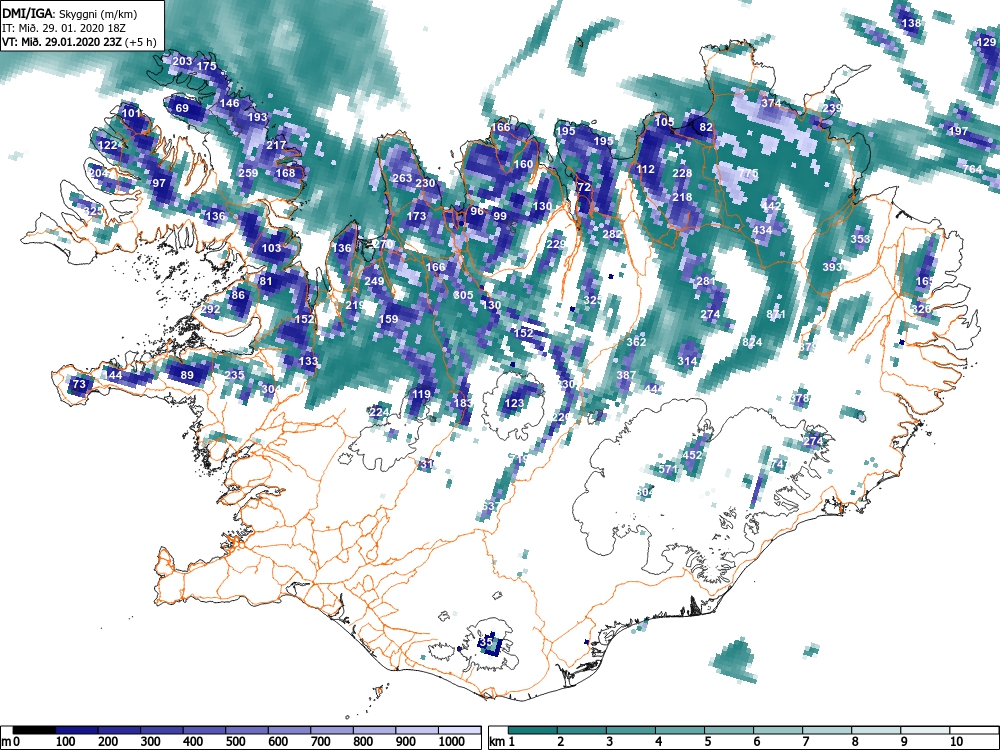The width and height of the screenshot is (1000, 750).
Task: Click the visibility value 259 on the map
Action: click(x=248, y=173)
